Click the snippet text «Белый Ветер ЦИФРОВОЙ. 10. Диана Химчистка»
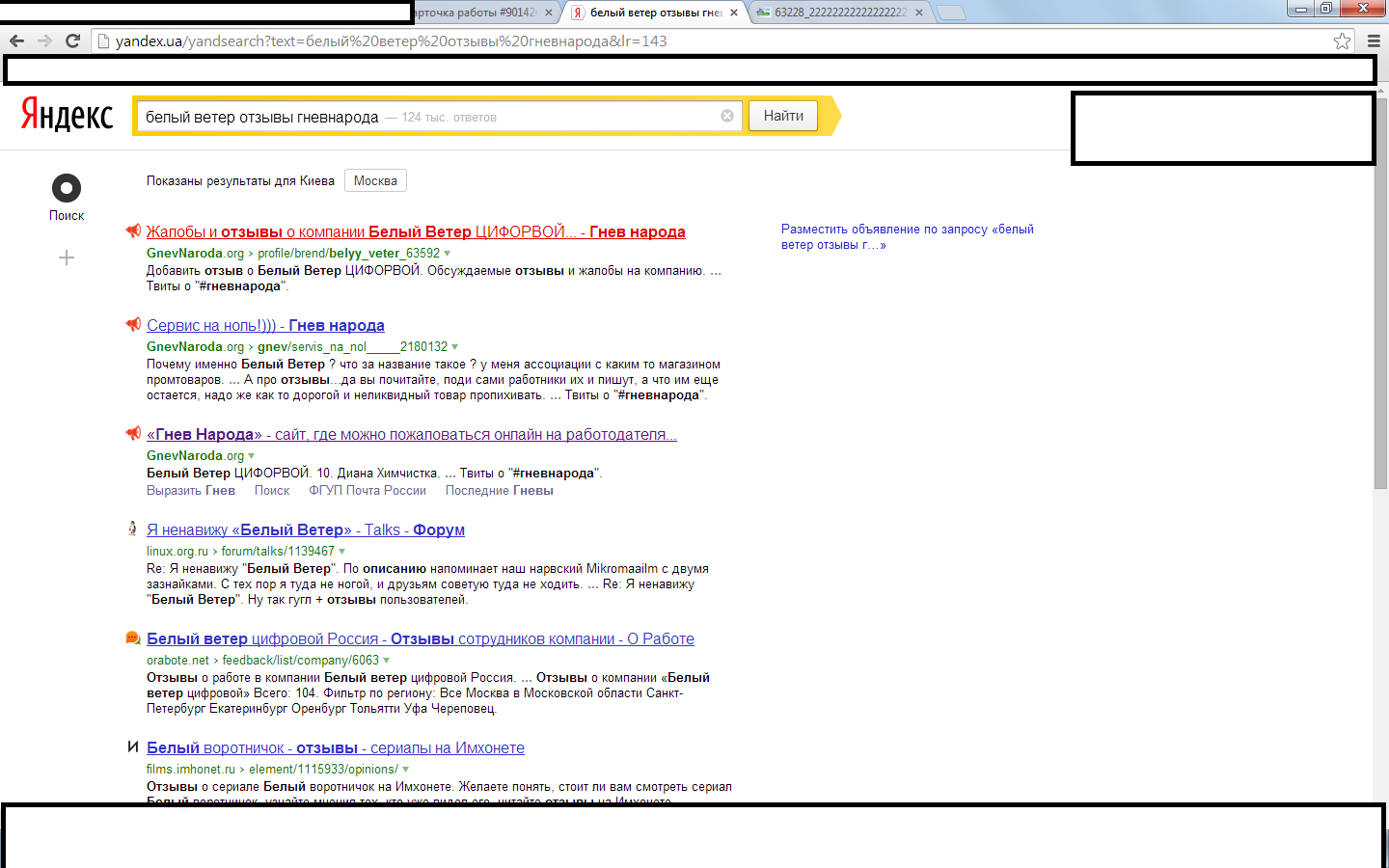Image resolution: width=1389 pixels, height=868 pixels. pos(293,473)
